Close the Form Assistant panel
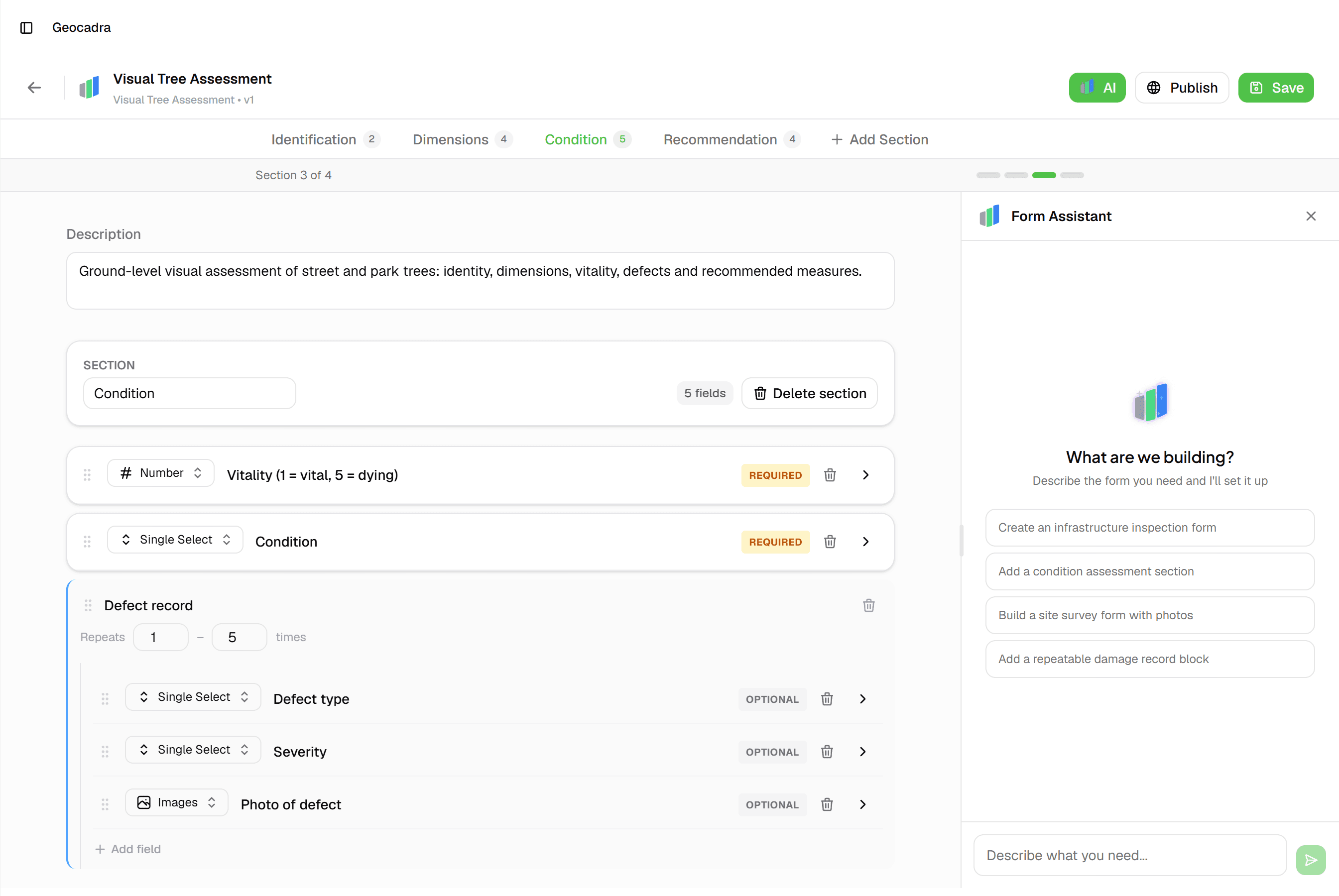1339x896 pixels. tap(1311, 216)
